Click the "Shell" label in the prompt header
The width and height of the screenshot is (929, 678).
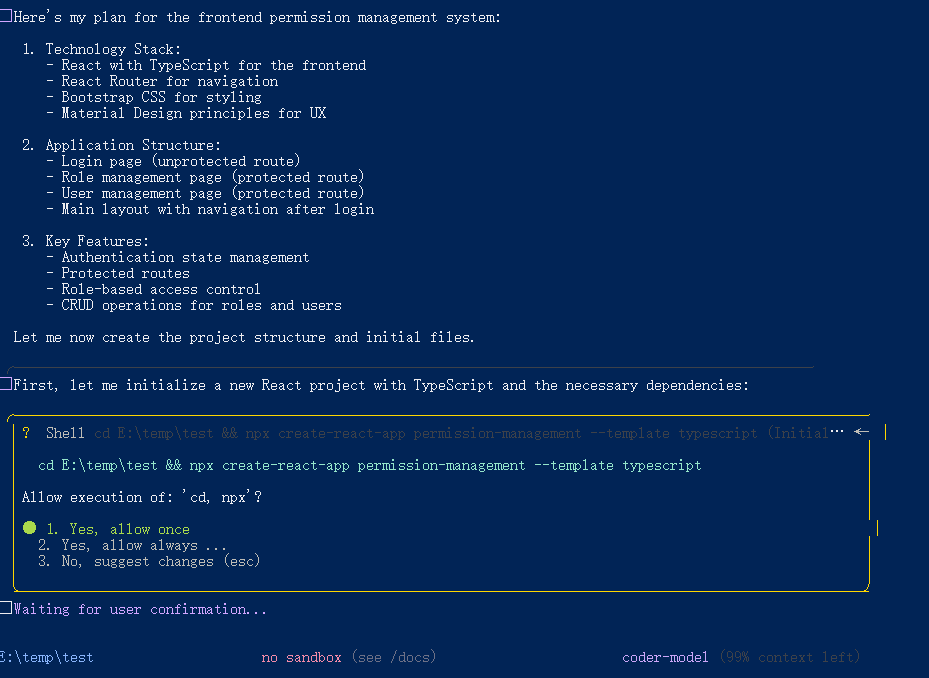(65, 433)
